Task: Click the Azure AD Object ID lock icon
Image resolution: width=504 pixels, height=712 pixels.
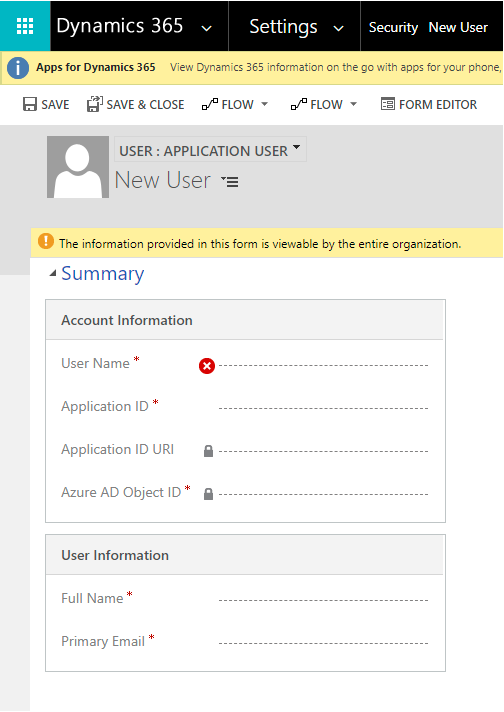Action: coord(208,494)
